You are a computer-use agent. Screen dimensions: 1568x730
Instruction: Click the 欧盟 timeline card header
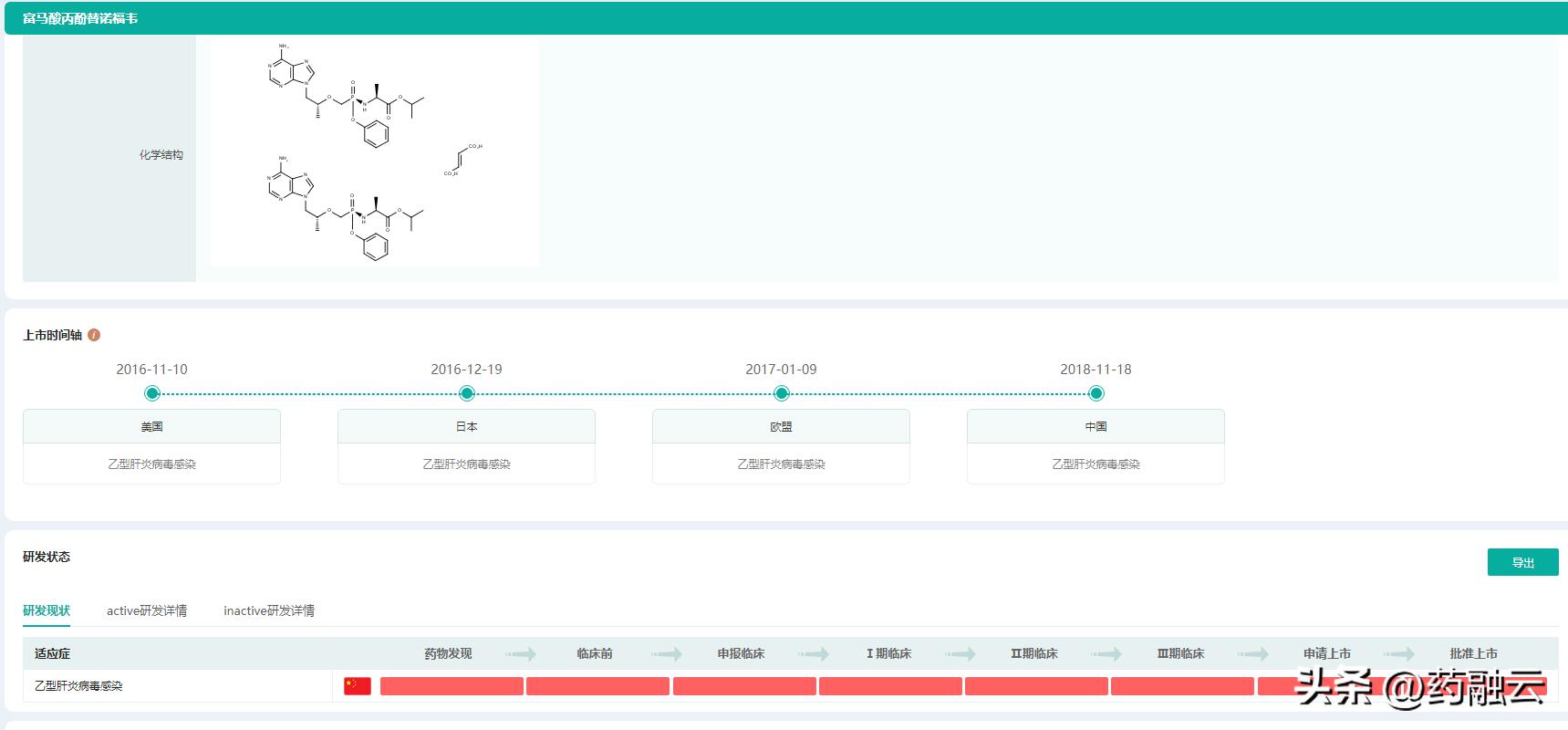782,426
